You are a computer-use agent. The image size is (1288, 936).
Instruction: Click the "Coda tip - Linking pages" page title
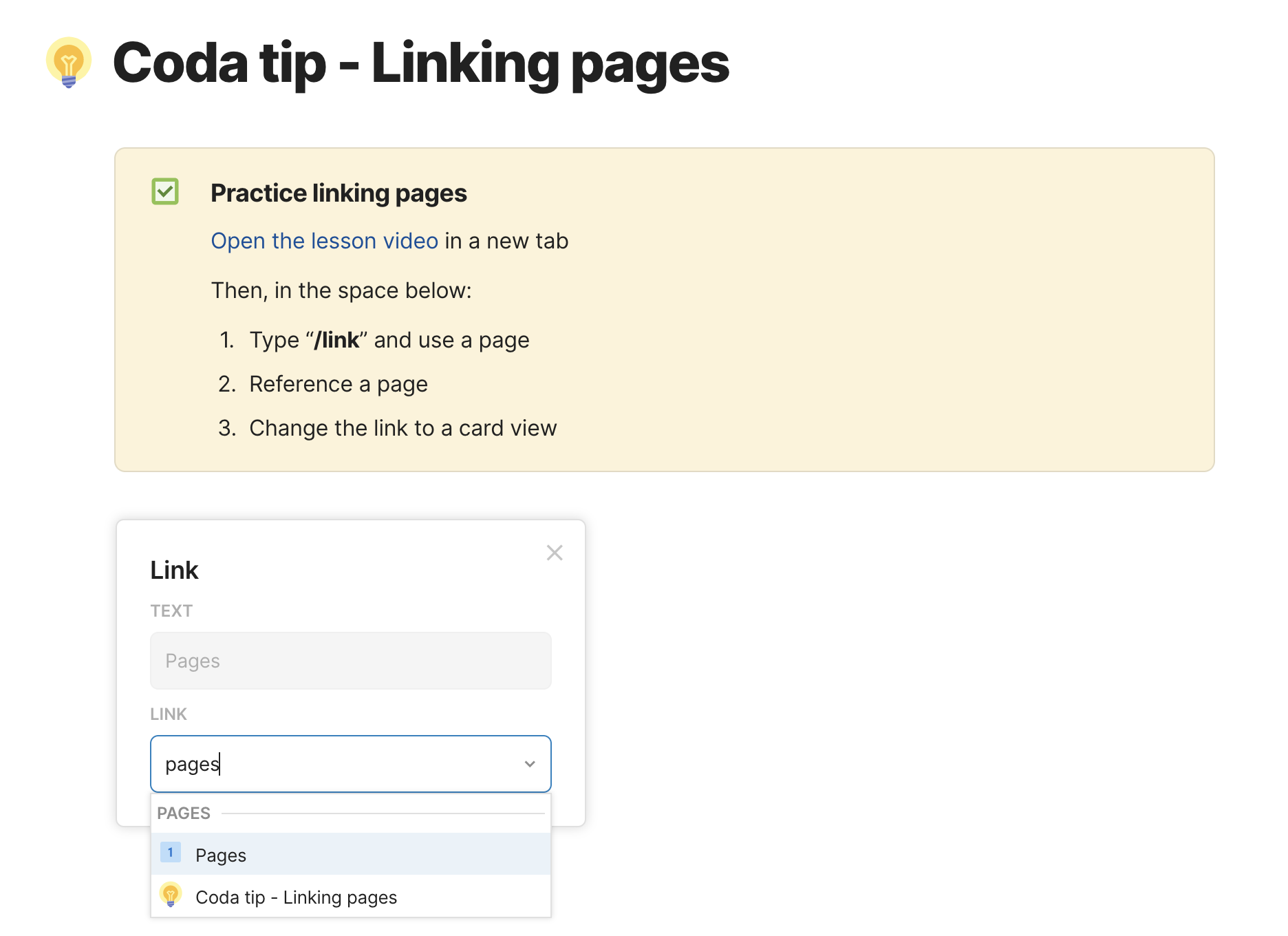click(420, 63)
